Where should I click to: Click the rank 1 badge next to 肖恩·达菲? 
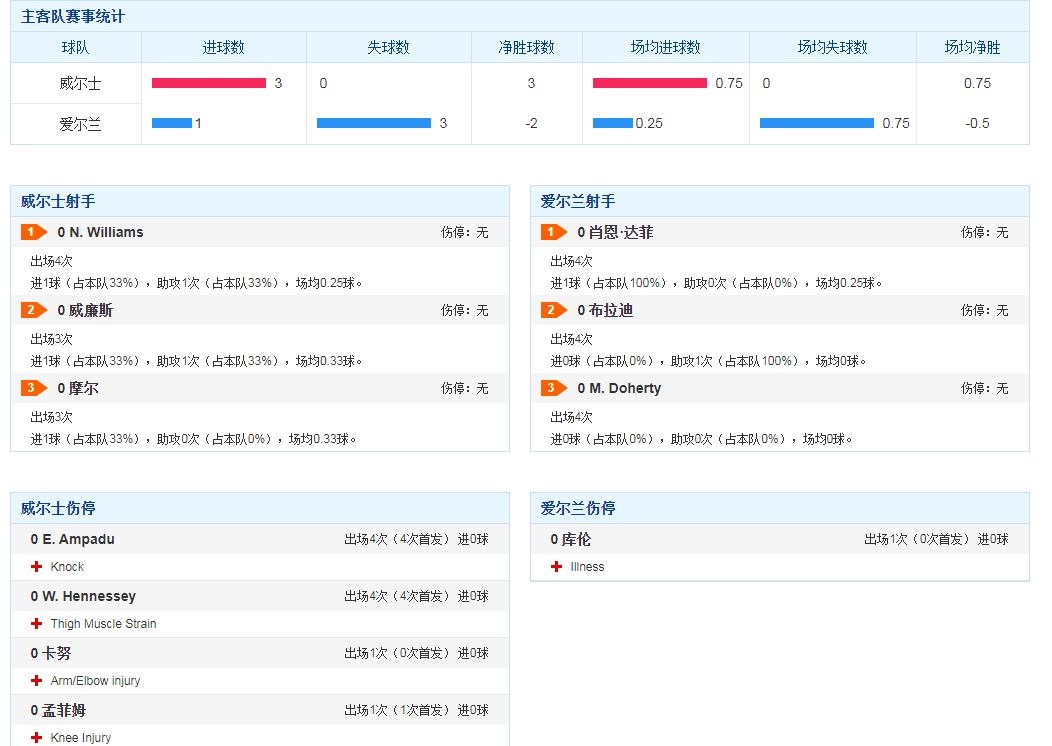pos(554,232)
